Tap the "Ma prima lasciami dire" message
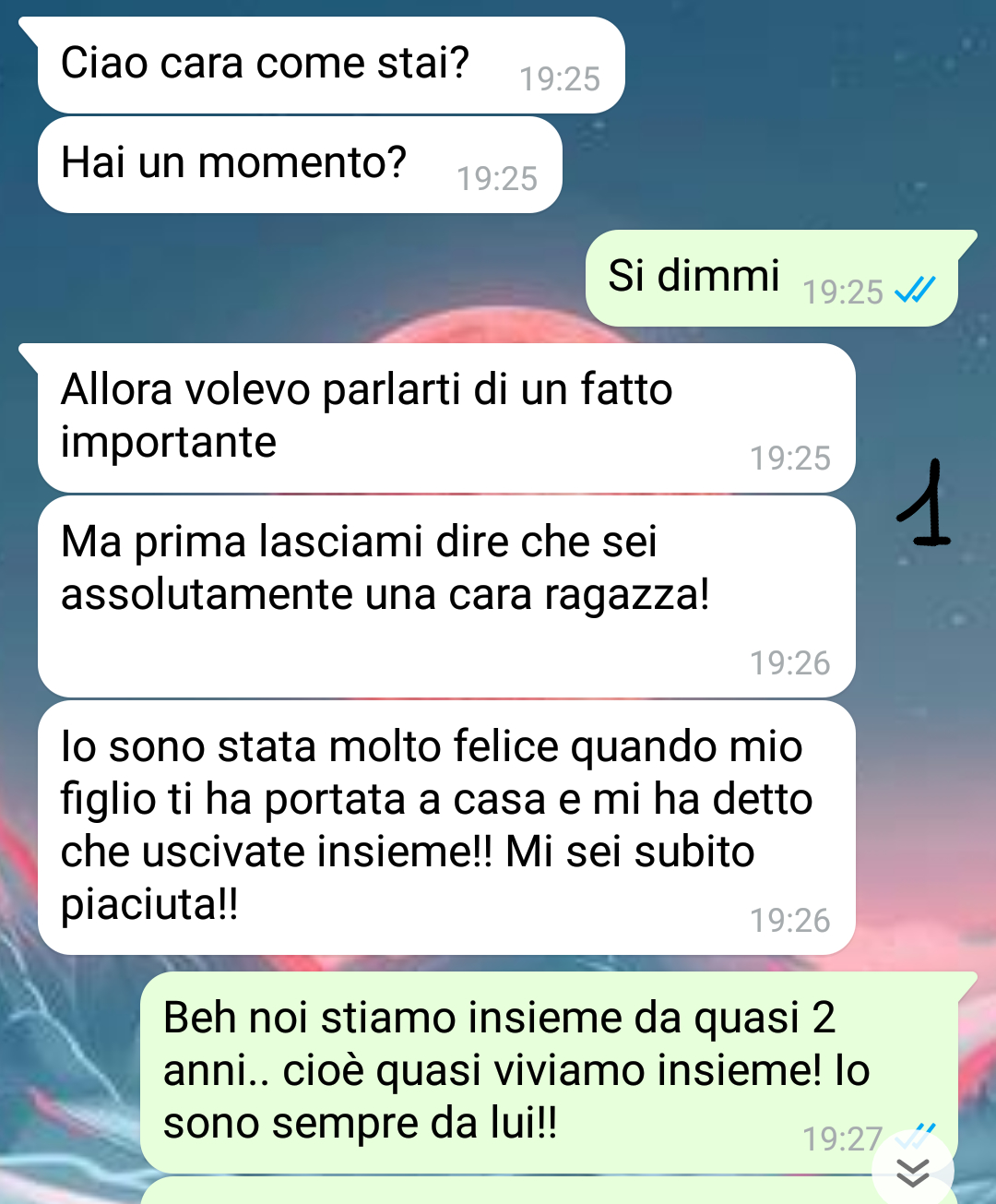Screen dimensions: 996x1204 446,597
